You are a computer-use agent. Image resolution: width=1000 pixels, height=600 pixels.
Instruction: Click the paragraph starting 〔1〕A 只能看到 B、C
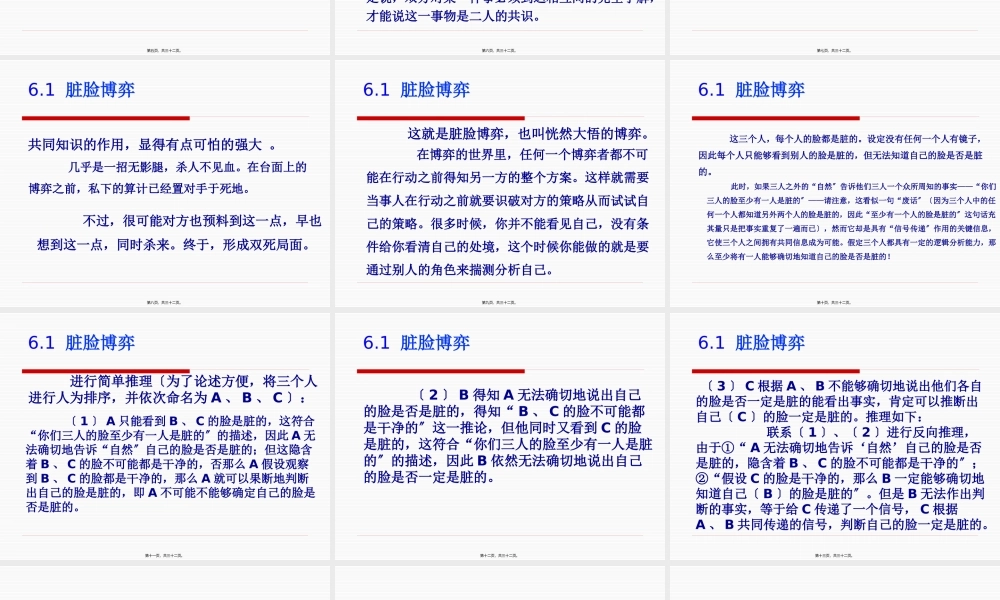(x=170, y=463)
